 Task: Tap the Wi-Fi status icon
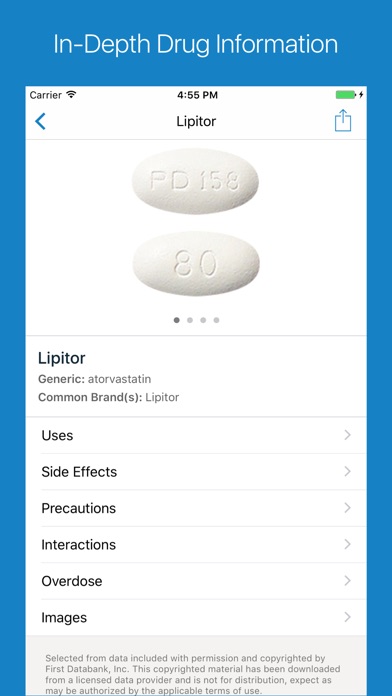click(x=71, y=95)
